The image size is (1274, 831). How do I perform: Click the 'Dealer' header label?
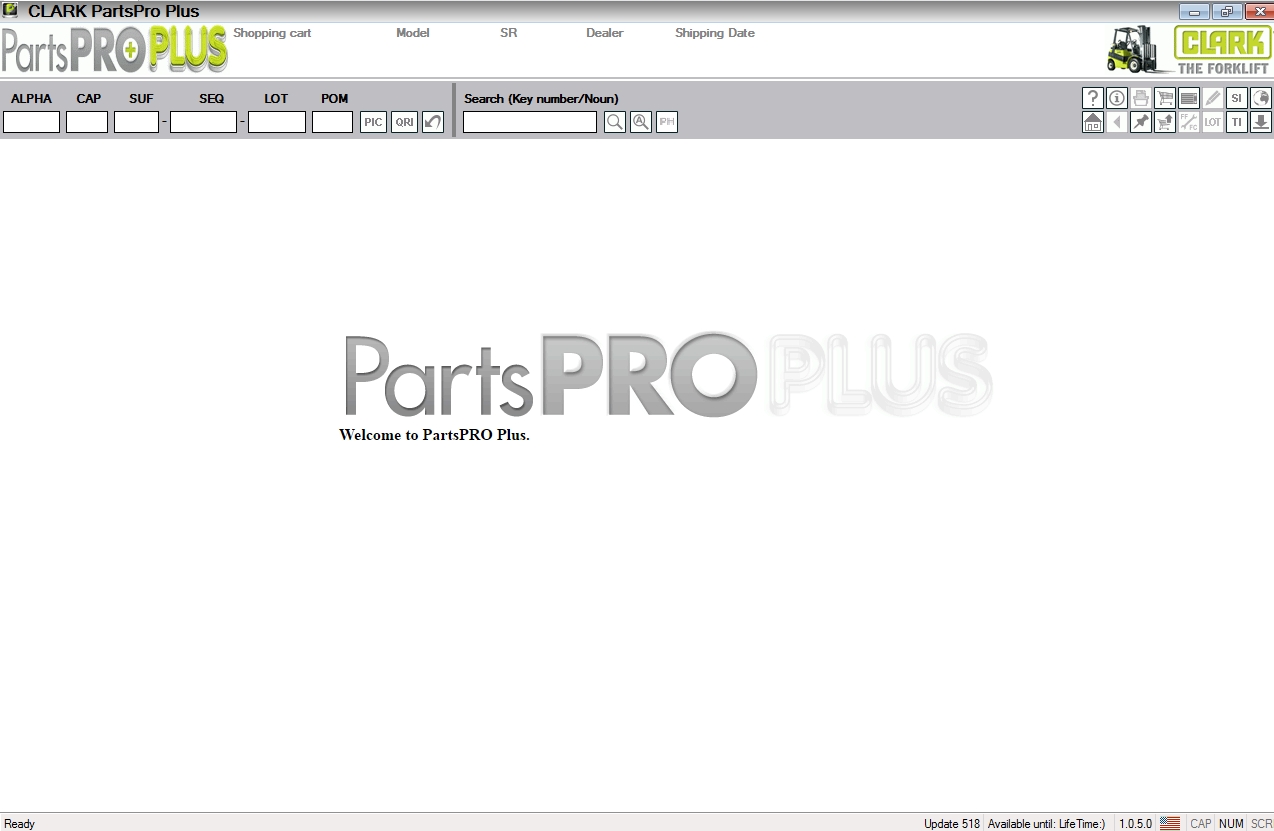coord(605,33)
